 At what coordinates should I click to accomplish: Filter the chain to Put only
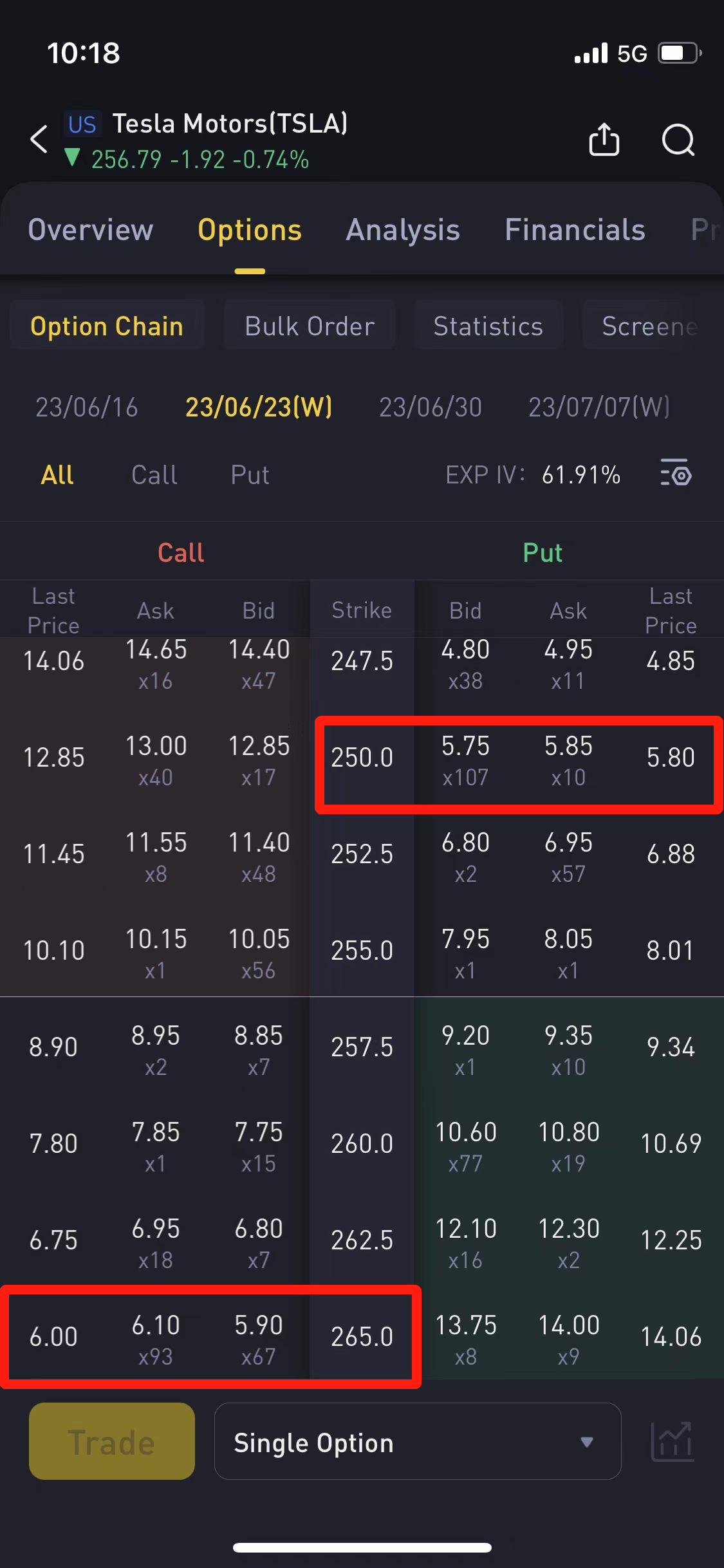250,475
